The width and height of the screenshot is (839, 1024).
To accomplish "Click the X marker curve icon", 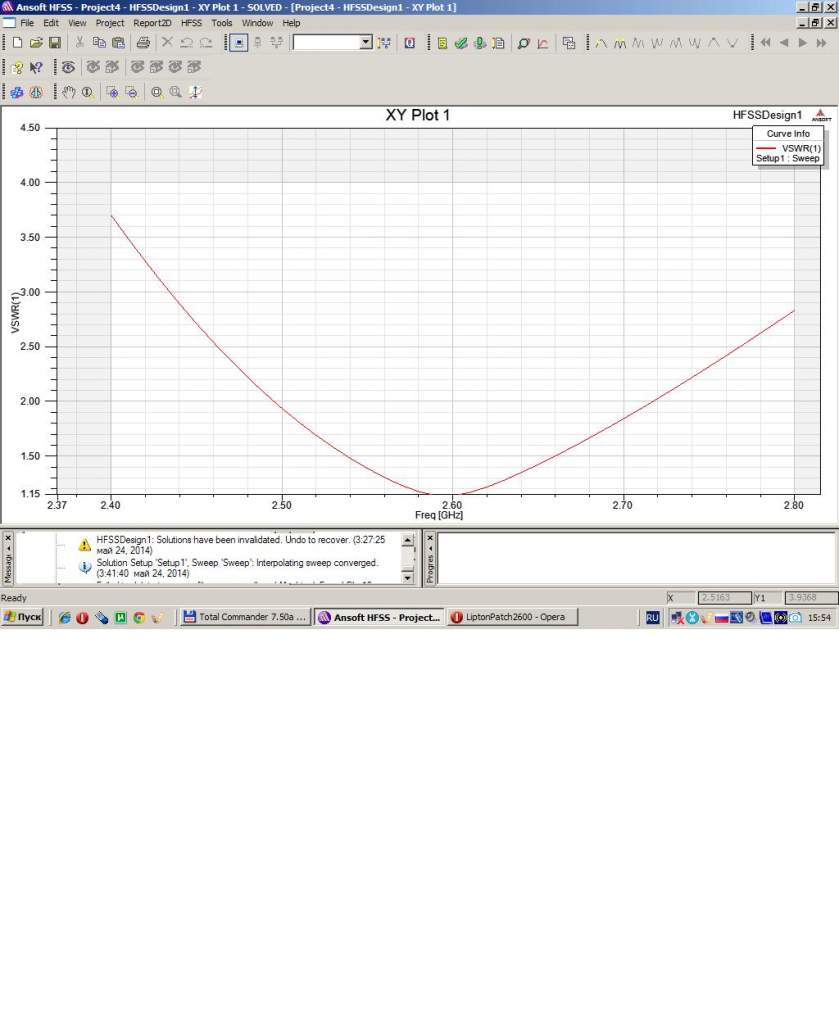I will point(543,43).
